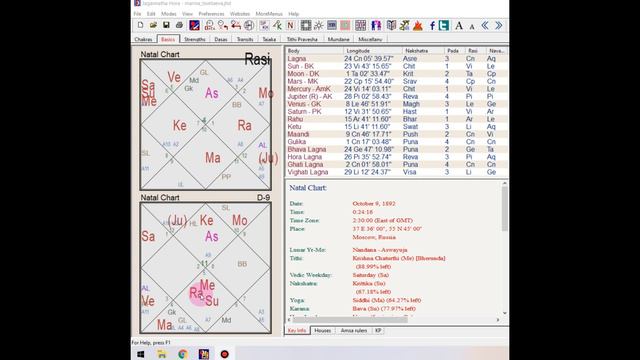Click the key info vertical scrollbar thumb
The width and height of the screenshot is (640, 360).
[504, 208]
